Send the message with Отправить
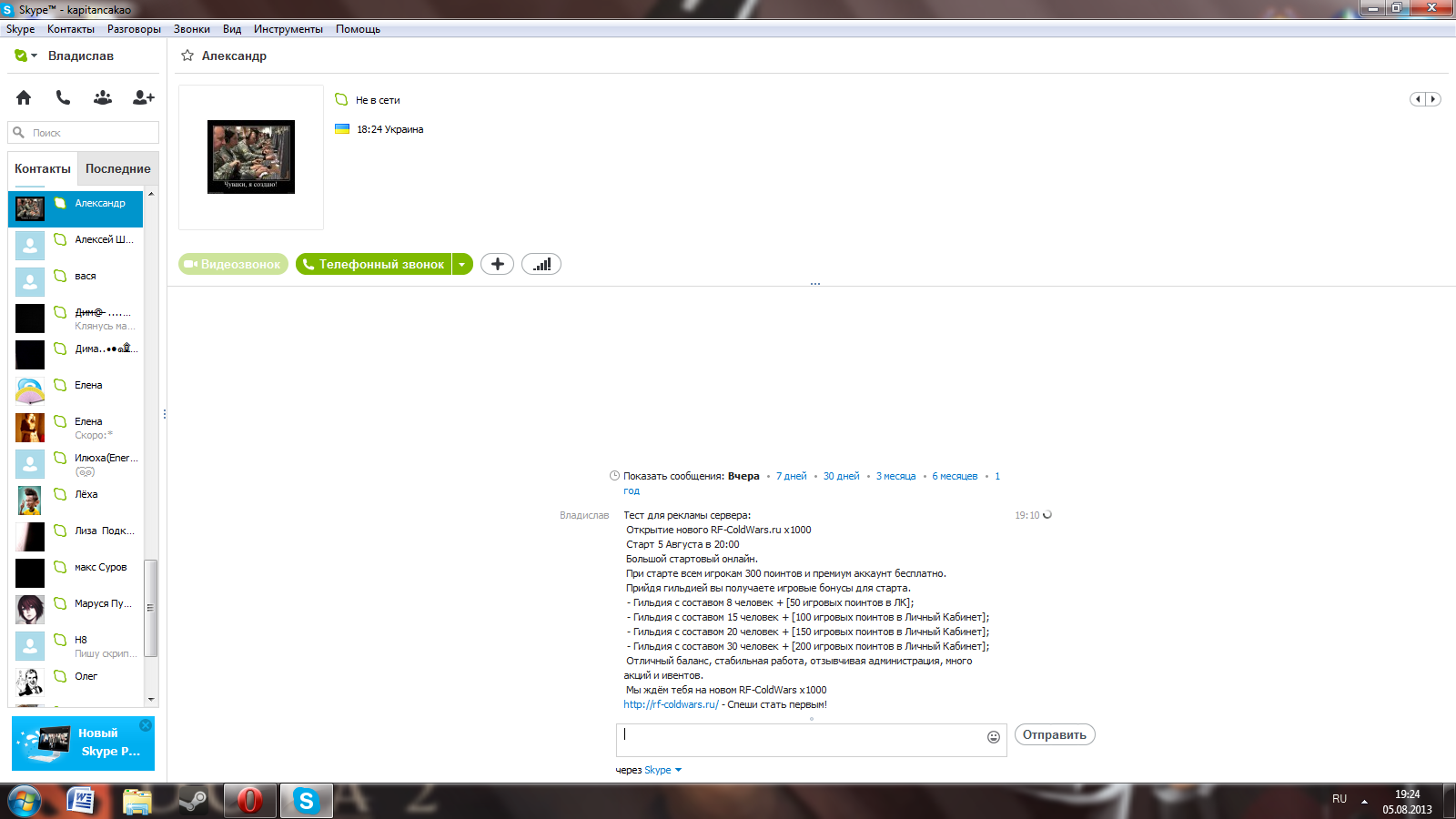Screen dimensions: 1456x819 (x=1055, y=734)
